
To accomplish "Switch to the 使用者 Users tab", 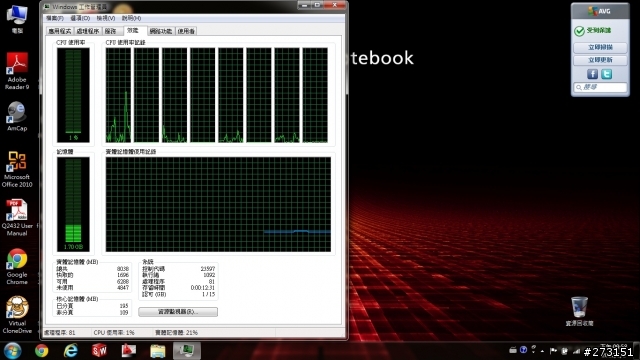I will click(186, 31).
